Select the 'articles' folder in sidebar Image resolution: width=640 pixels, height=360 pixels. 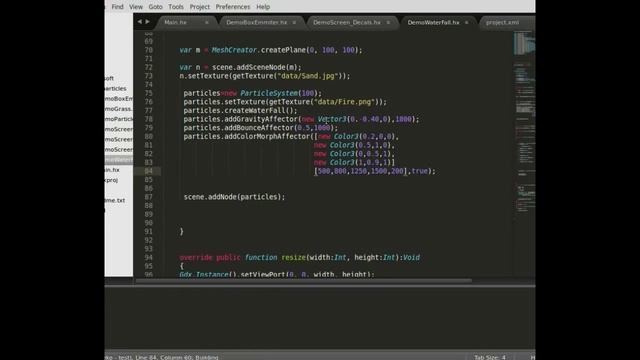click(116, 89)
